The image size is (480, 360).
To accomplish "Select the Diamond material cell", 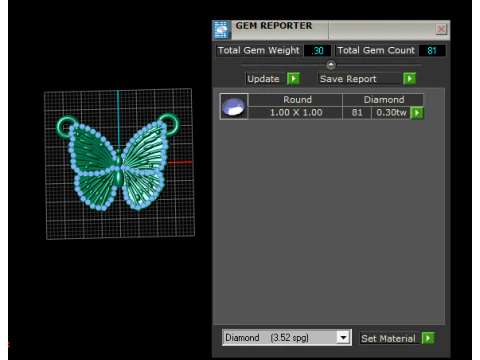I will point(383,100).
